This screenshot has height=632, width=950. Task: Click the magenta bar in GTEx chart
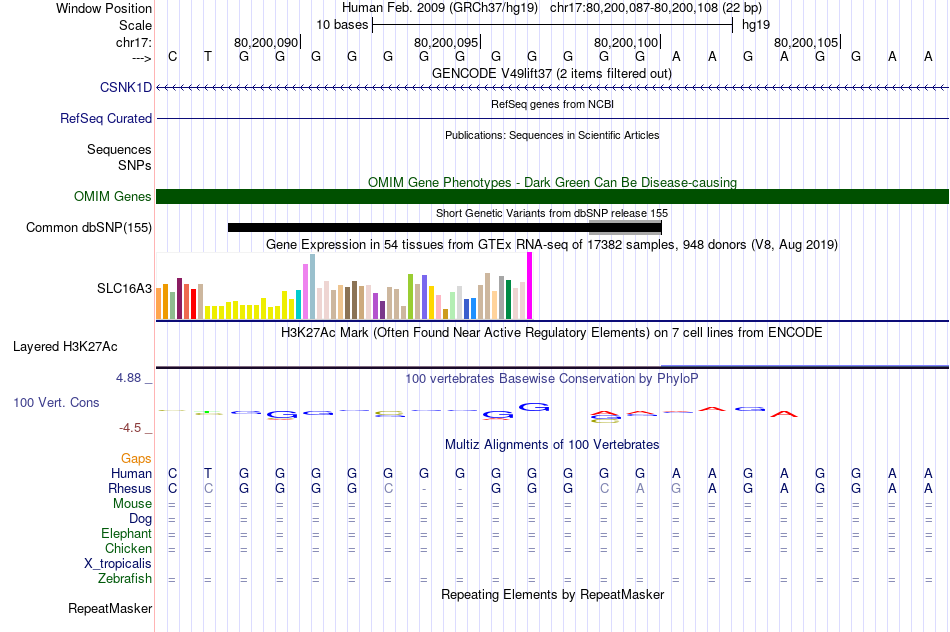pyautogui.click(x=530, y=286)
